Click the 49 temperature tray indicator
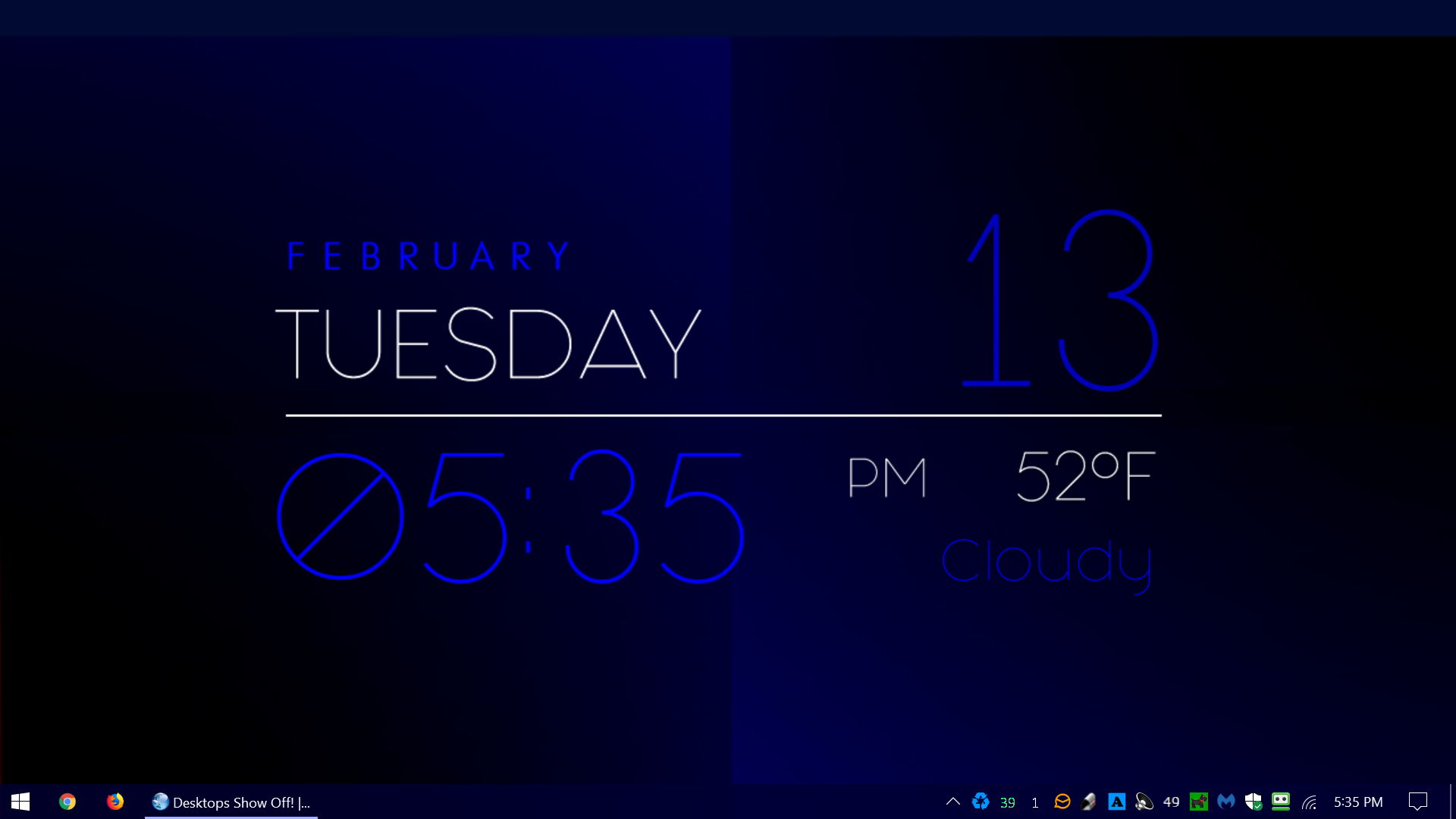 tap(1171, 802)
